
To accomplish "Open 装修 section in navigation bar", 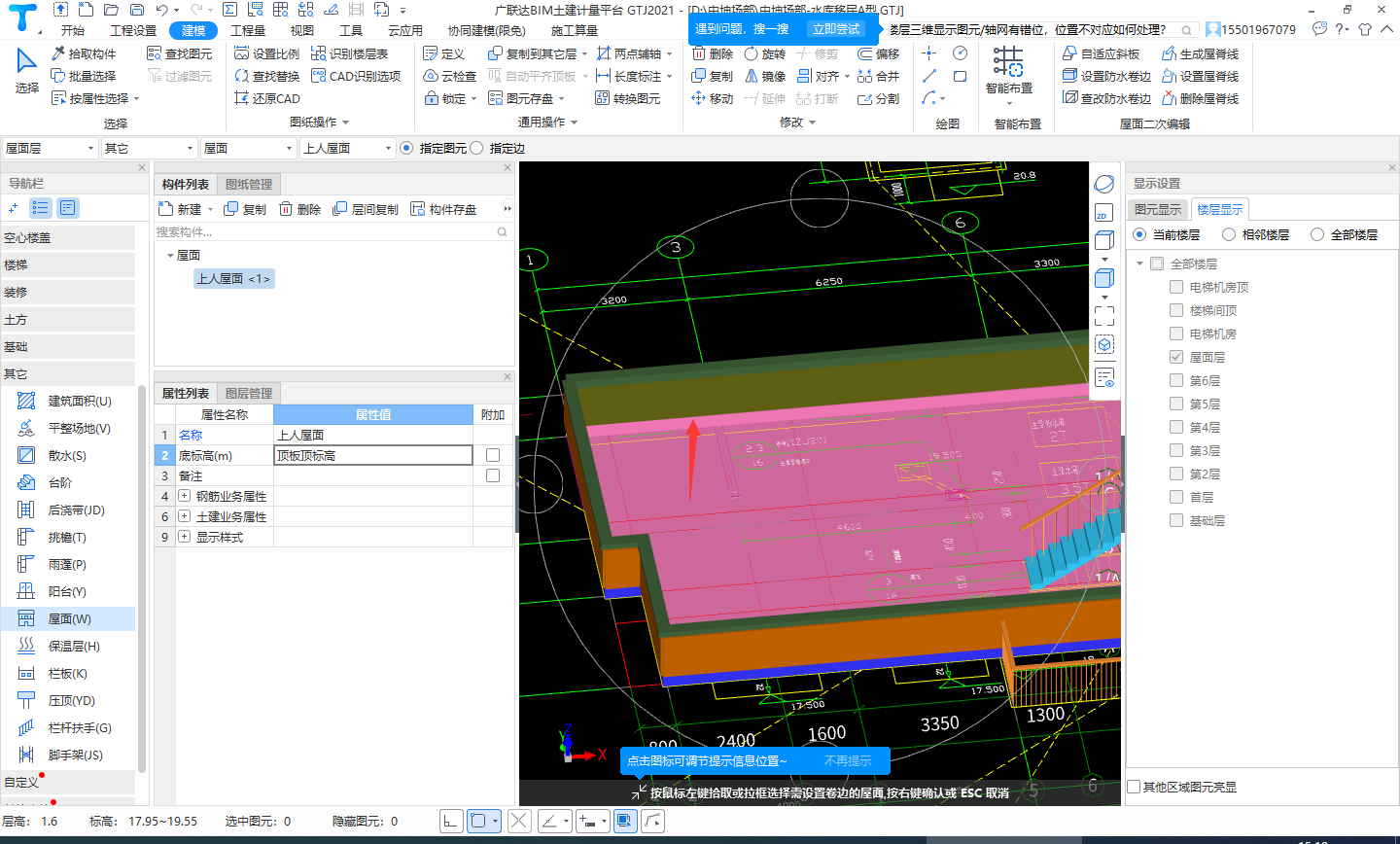I will (68, 292).
